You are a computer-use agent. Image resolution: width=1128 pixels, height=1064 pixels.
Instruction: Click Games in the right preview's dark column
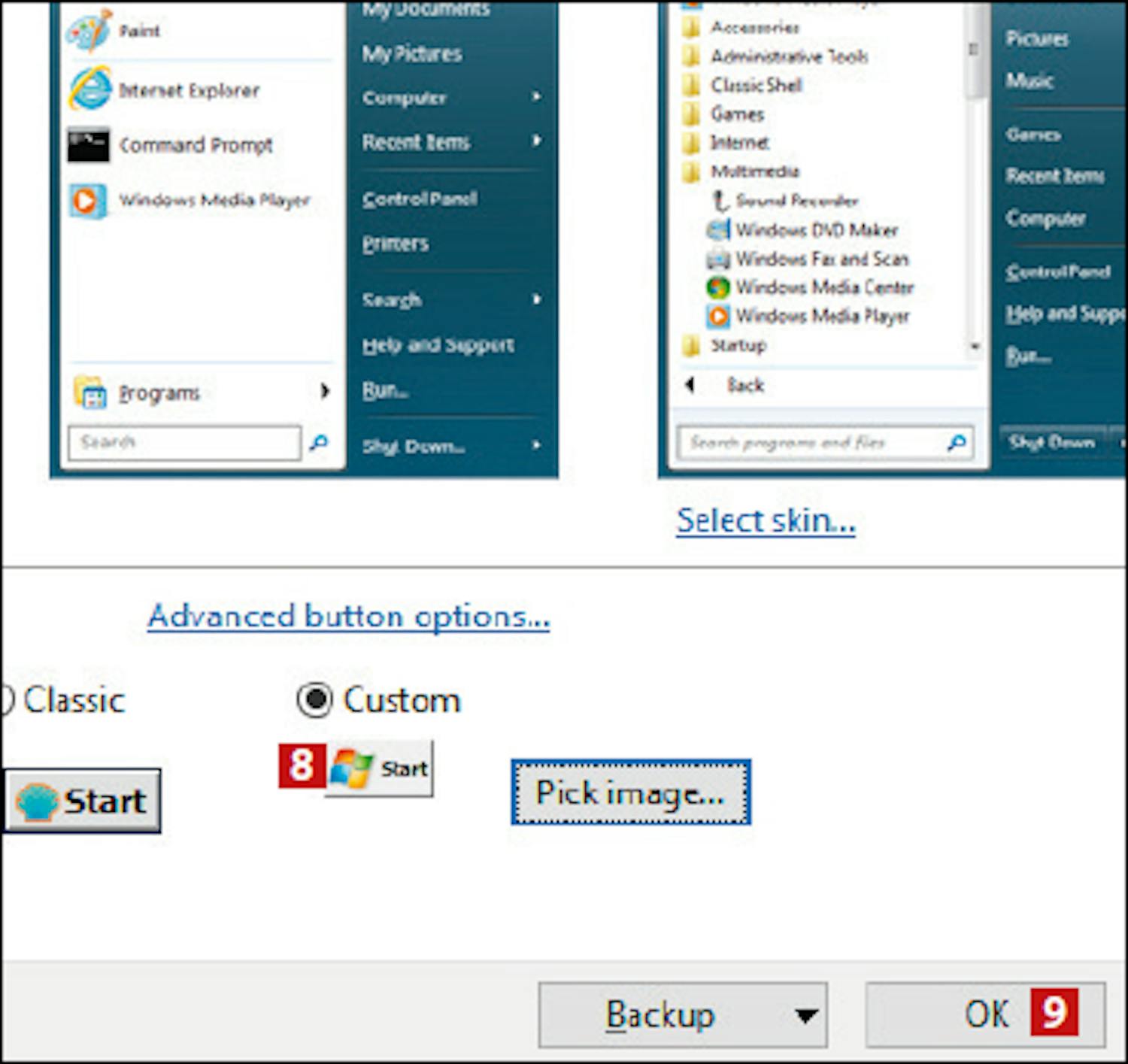click(1034, 135)
